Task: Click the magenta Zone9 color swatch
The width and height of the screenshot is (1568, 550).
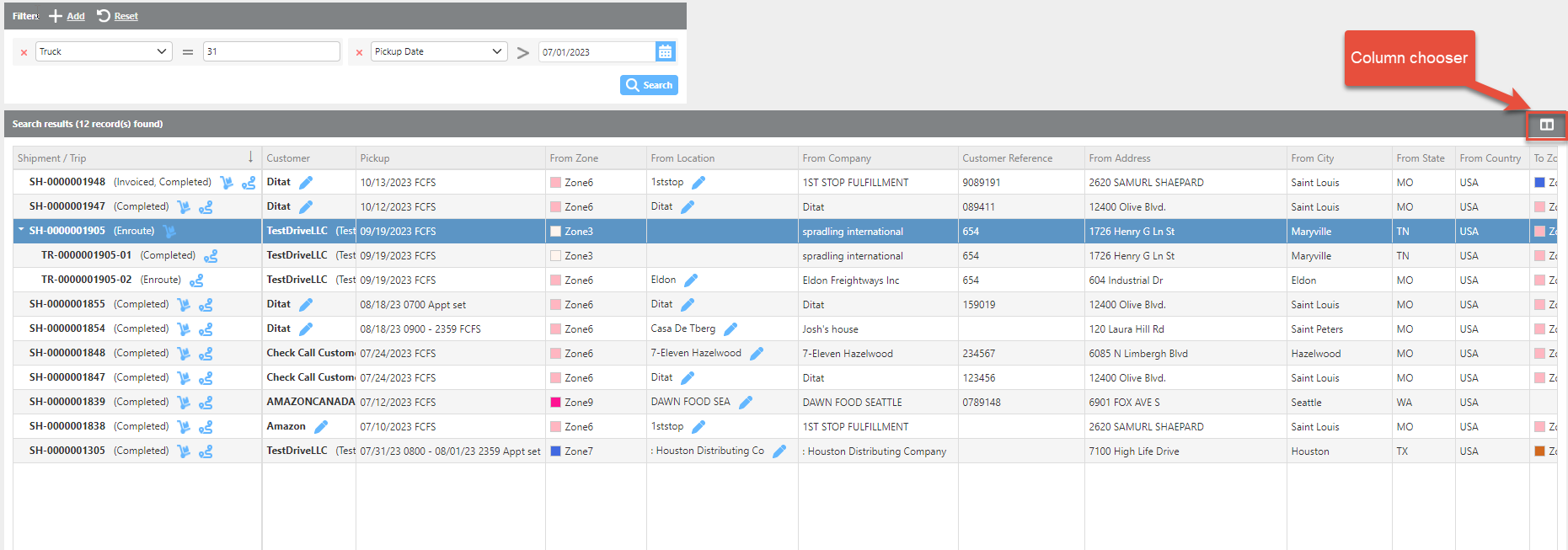Action: pyautogui.click(x=555, y=403)
